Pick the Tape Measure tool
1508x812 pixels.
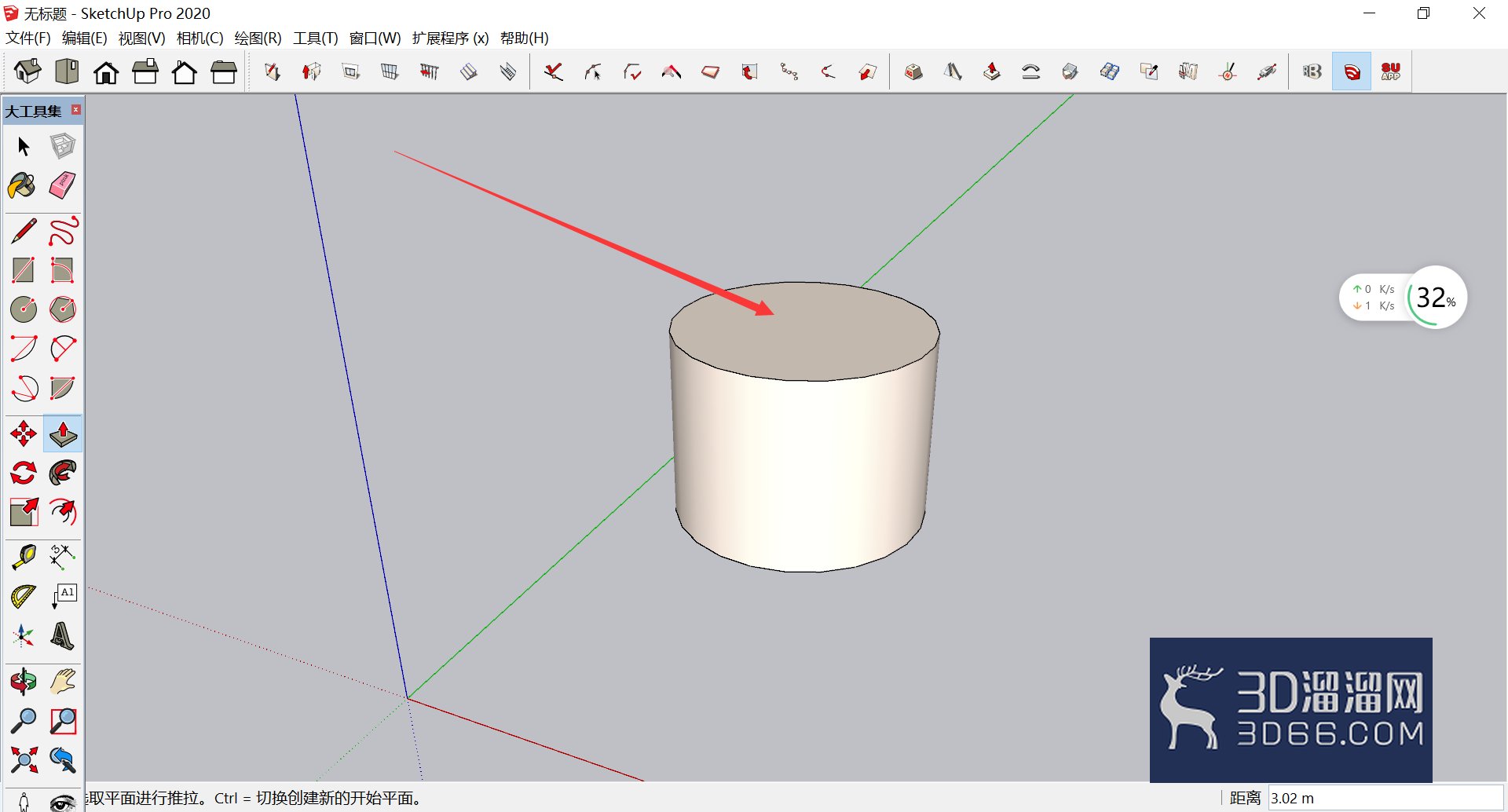click(24, 557)
